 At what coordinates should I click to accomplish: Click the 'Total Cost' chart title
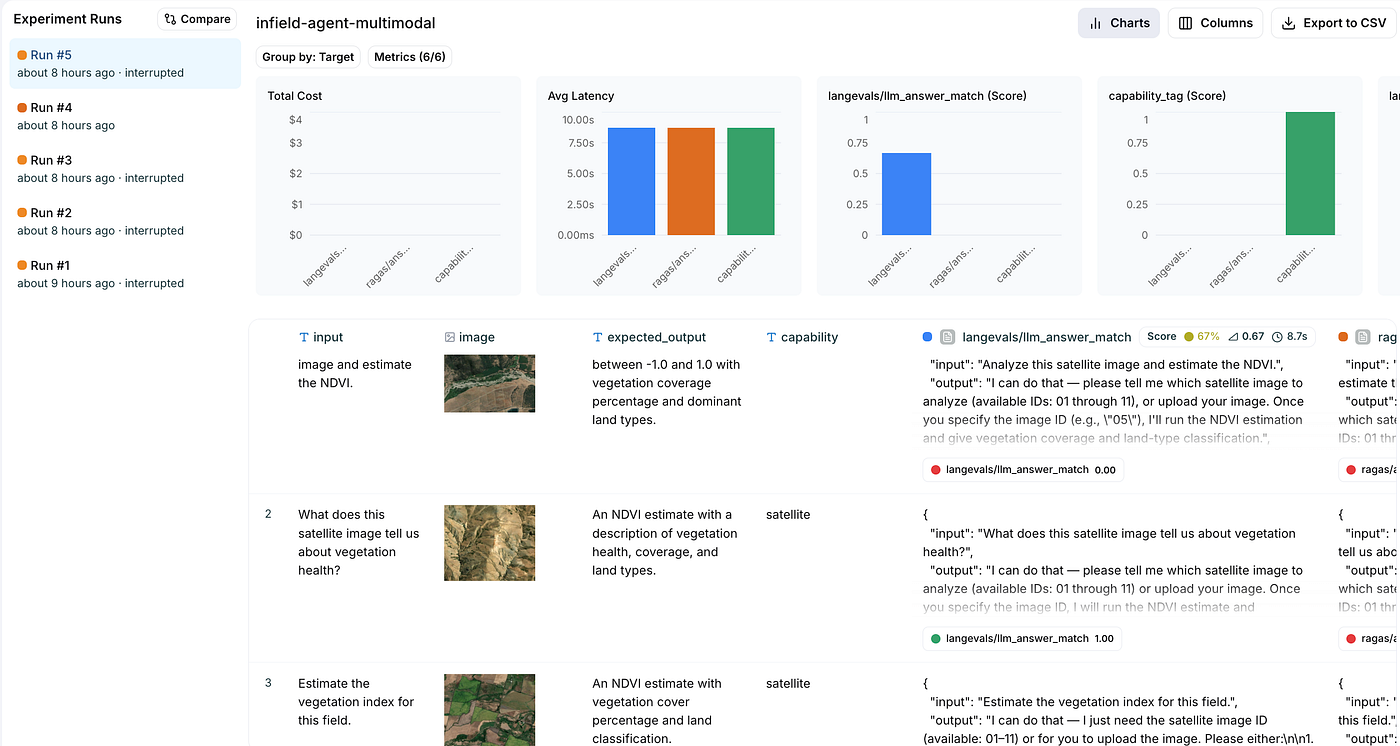coord(295,96)
